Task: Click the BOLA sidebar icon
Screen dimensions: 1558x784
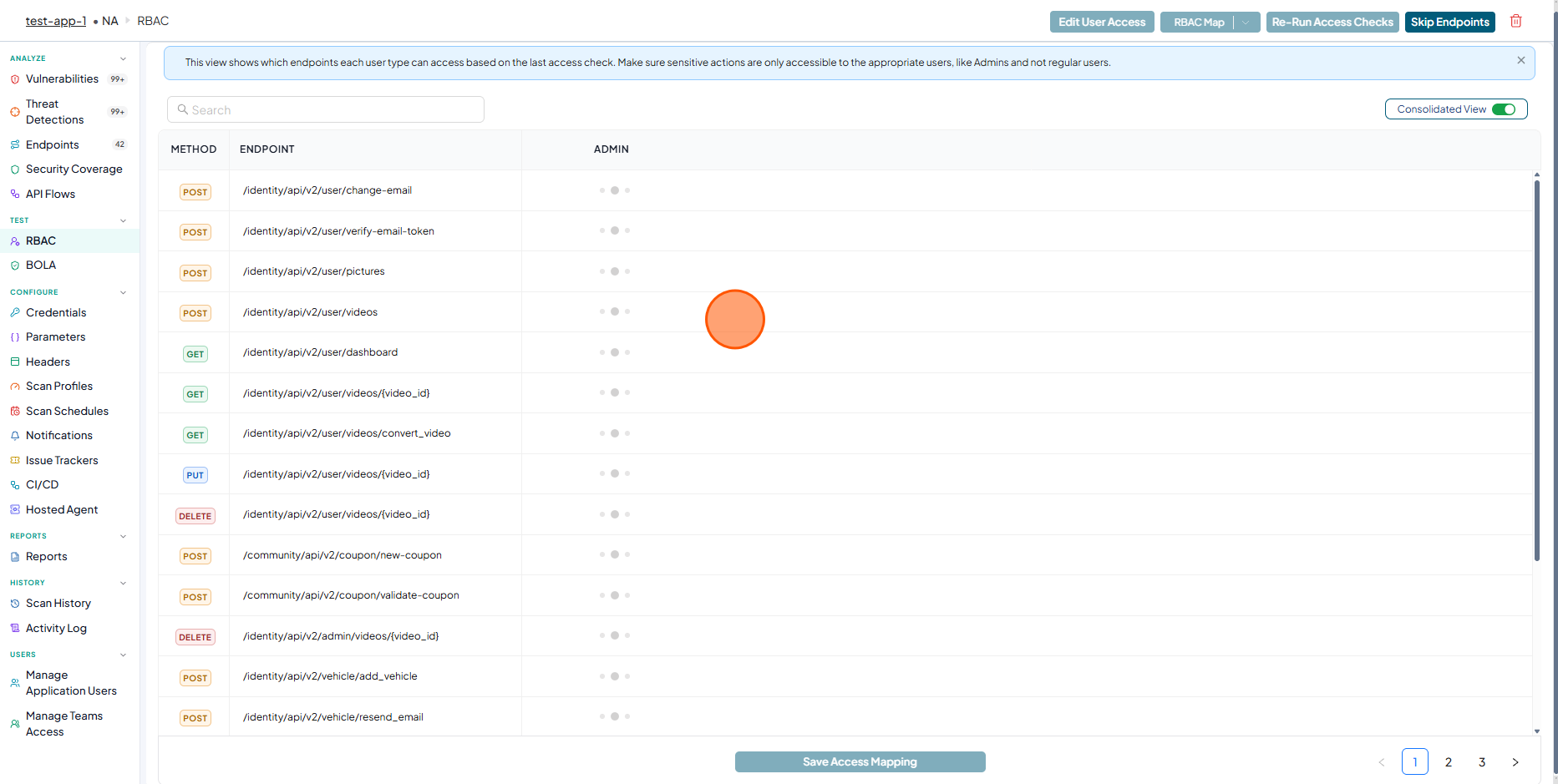Action: 15,266
